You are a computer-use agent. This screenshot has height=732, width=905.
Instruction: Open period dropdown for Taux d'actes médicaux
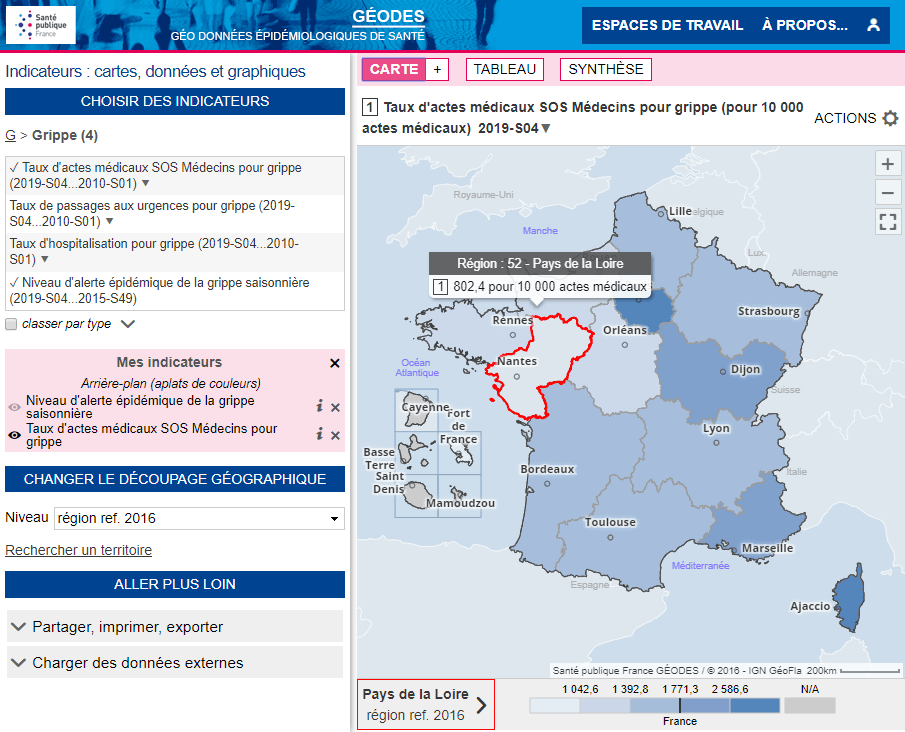[x=145, y=183]
